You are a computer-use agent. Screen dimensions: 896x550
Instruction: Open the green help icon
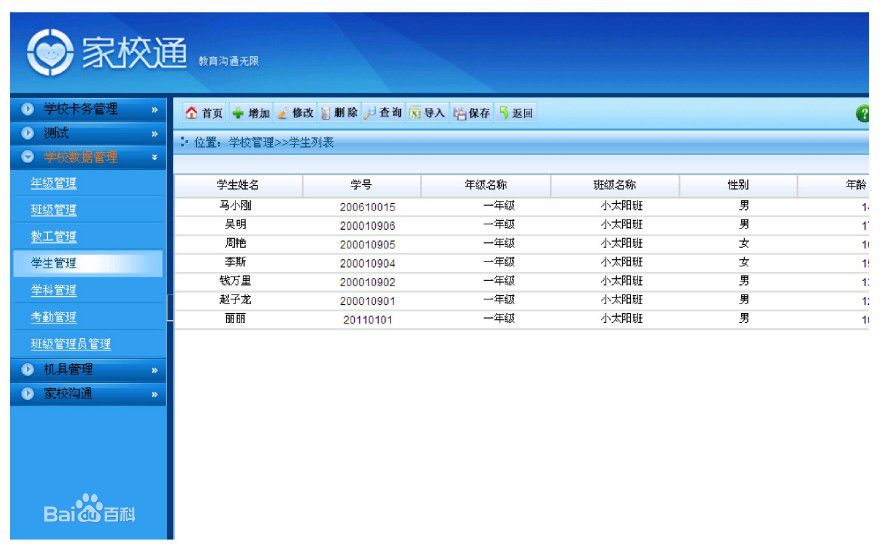pyautogui.click(x=862, y=113)
